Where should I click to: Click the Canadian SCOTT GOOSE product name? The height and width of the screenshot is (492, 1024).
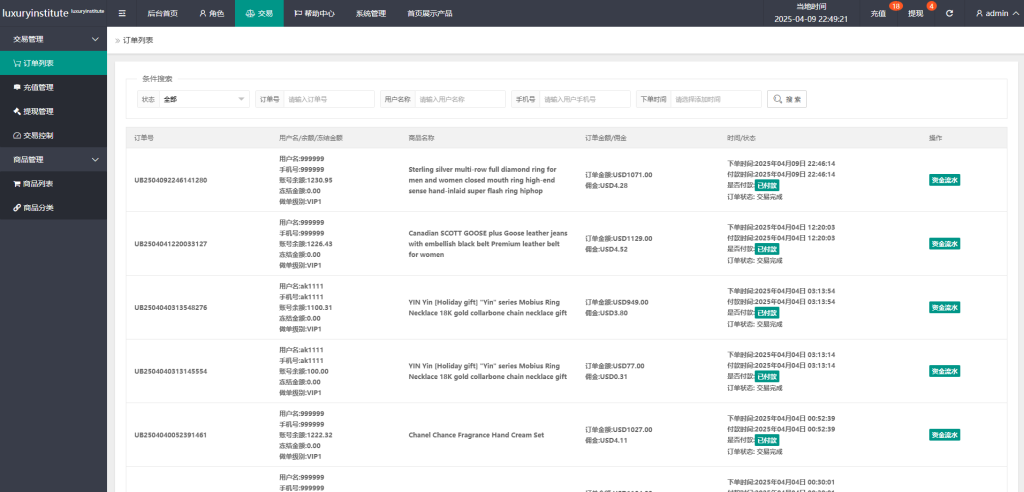[x=488, y=244]
